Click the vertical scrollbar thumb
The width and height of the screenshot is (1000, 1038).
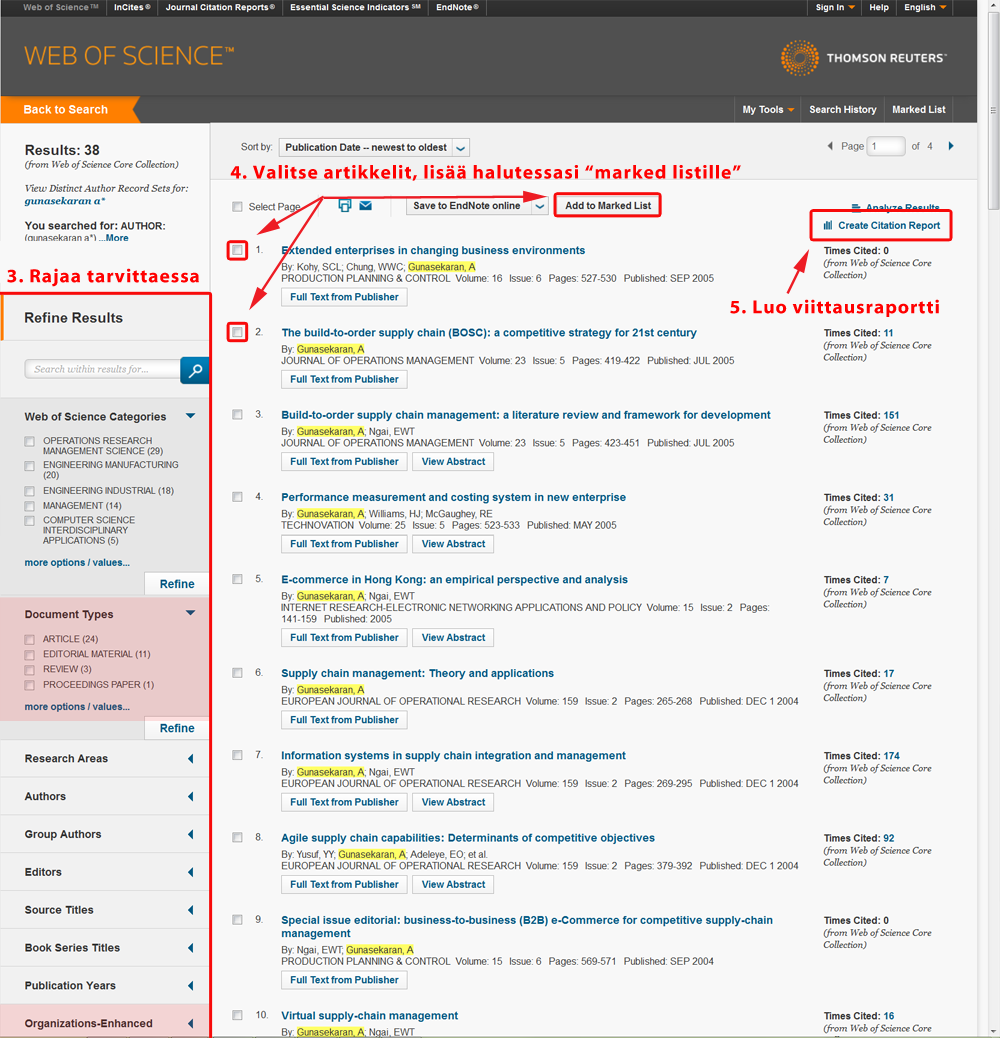[x=993, y=111]
